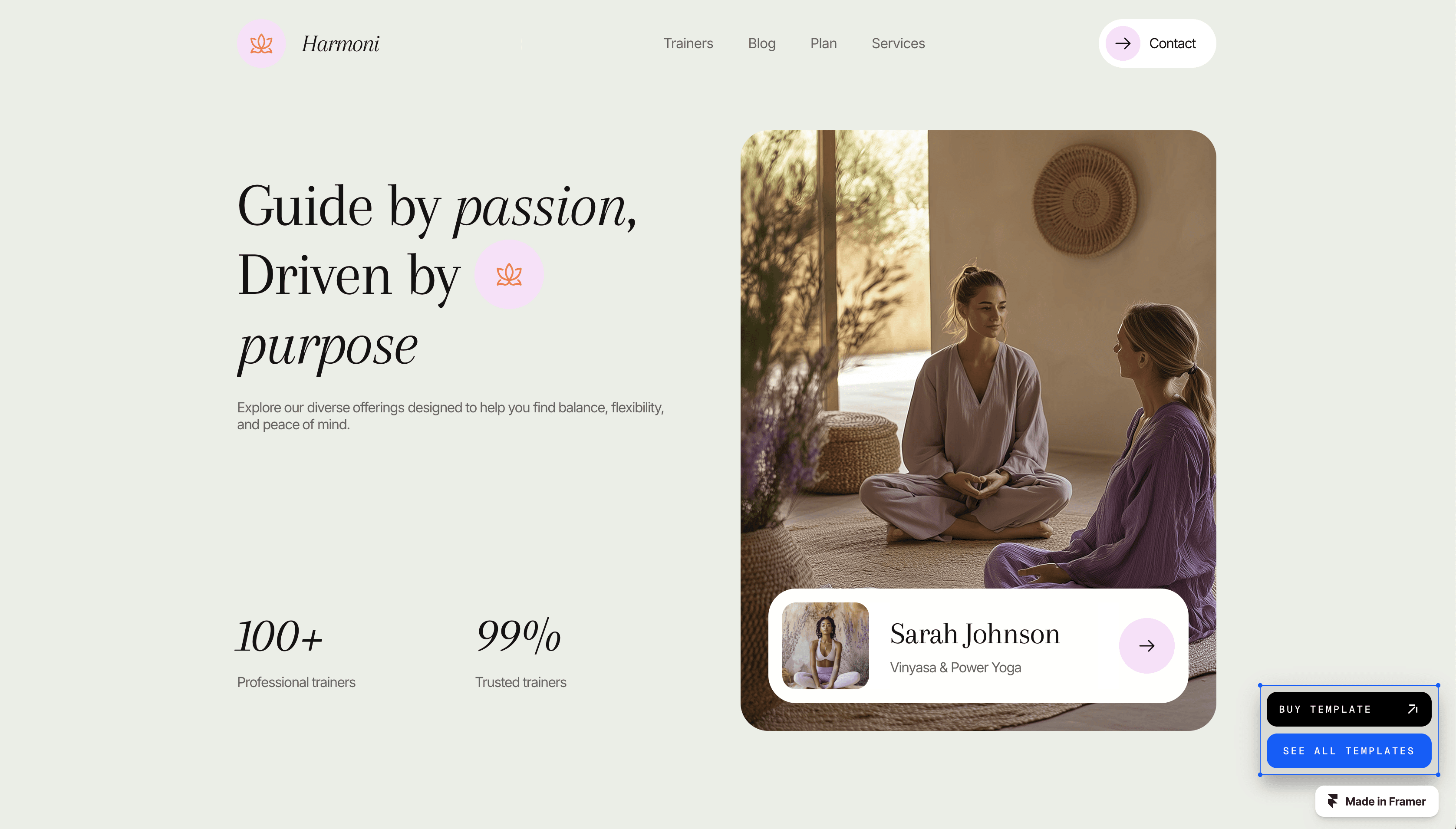Viewport: 1456px width, 829px height.
Task: Click the Contact button
Action: point(1157,43)
